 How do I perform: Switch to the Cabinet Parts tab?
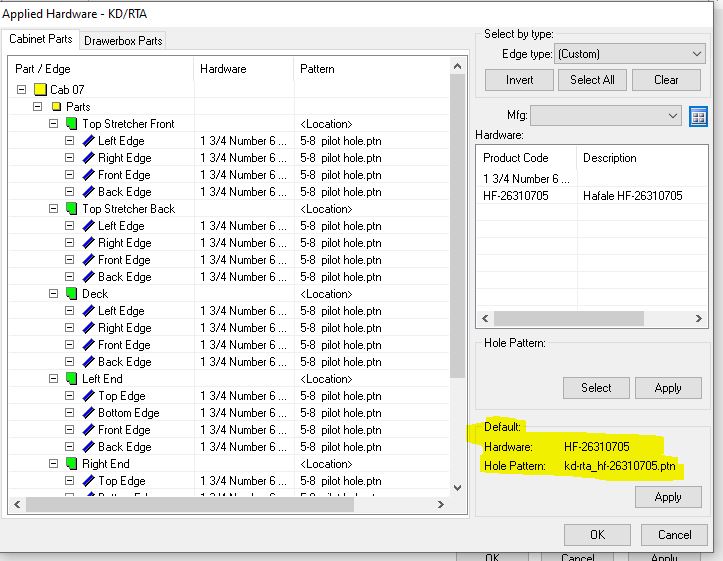pyautogui.click(x=41, y=39)
